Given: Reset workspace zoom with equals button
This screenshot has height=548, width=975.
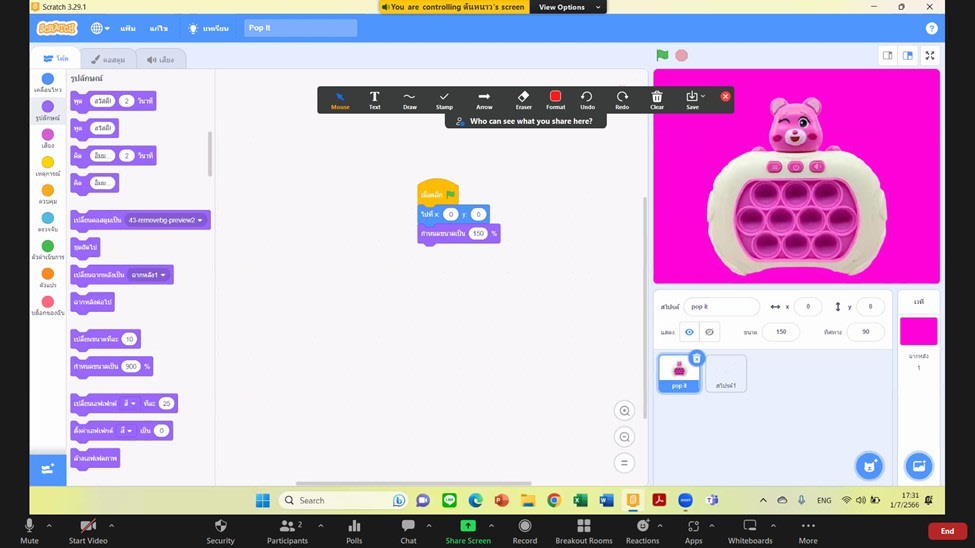Looking at the screenshot, I should coord(624,463).
